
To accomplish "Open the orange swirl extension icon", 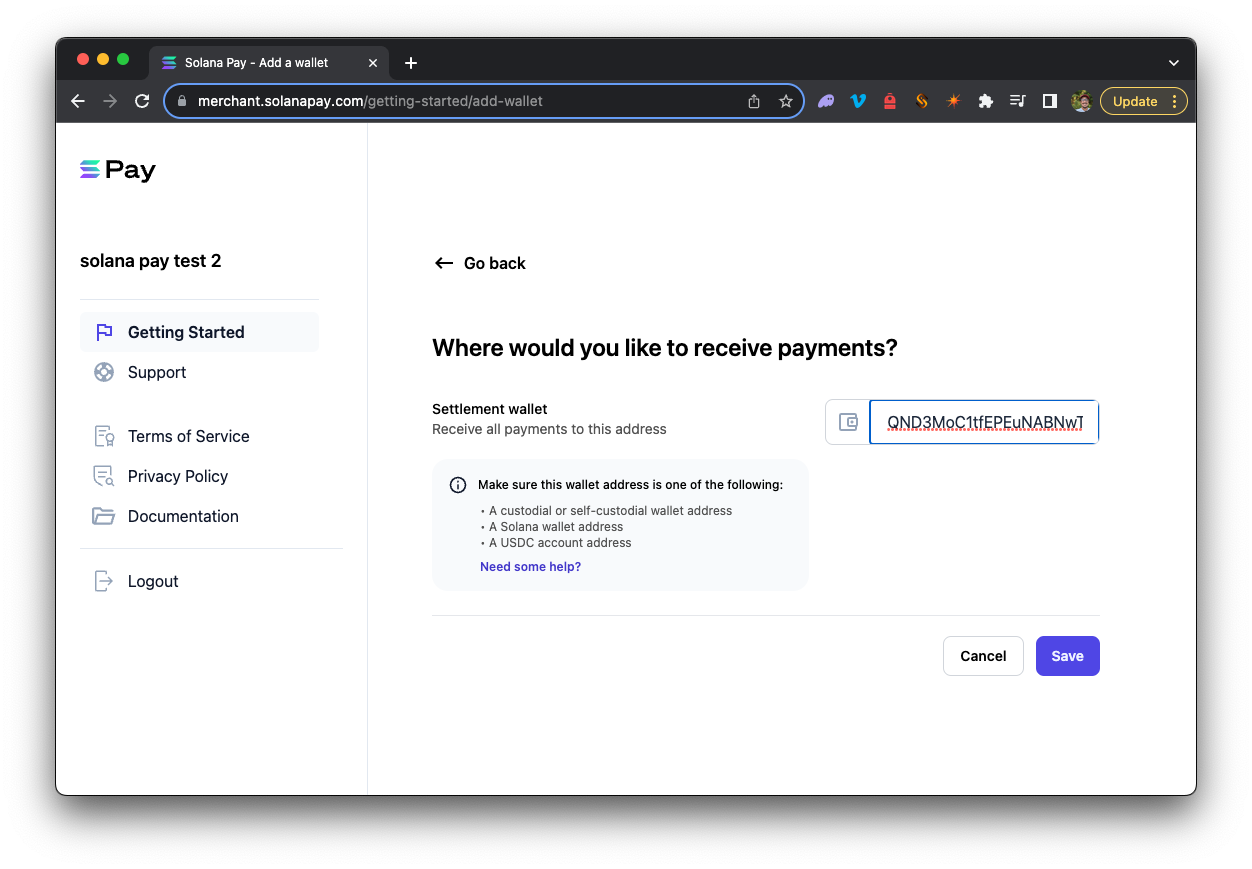I will point(922,101).
